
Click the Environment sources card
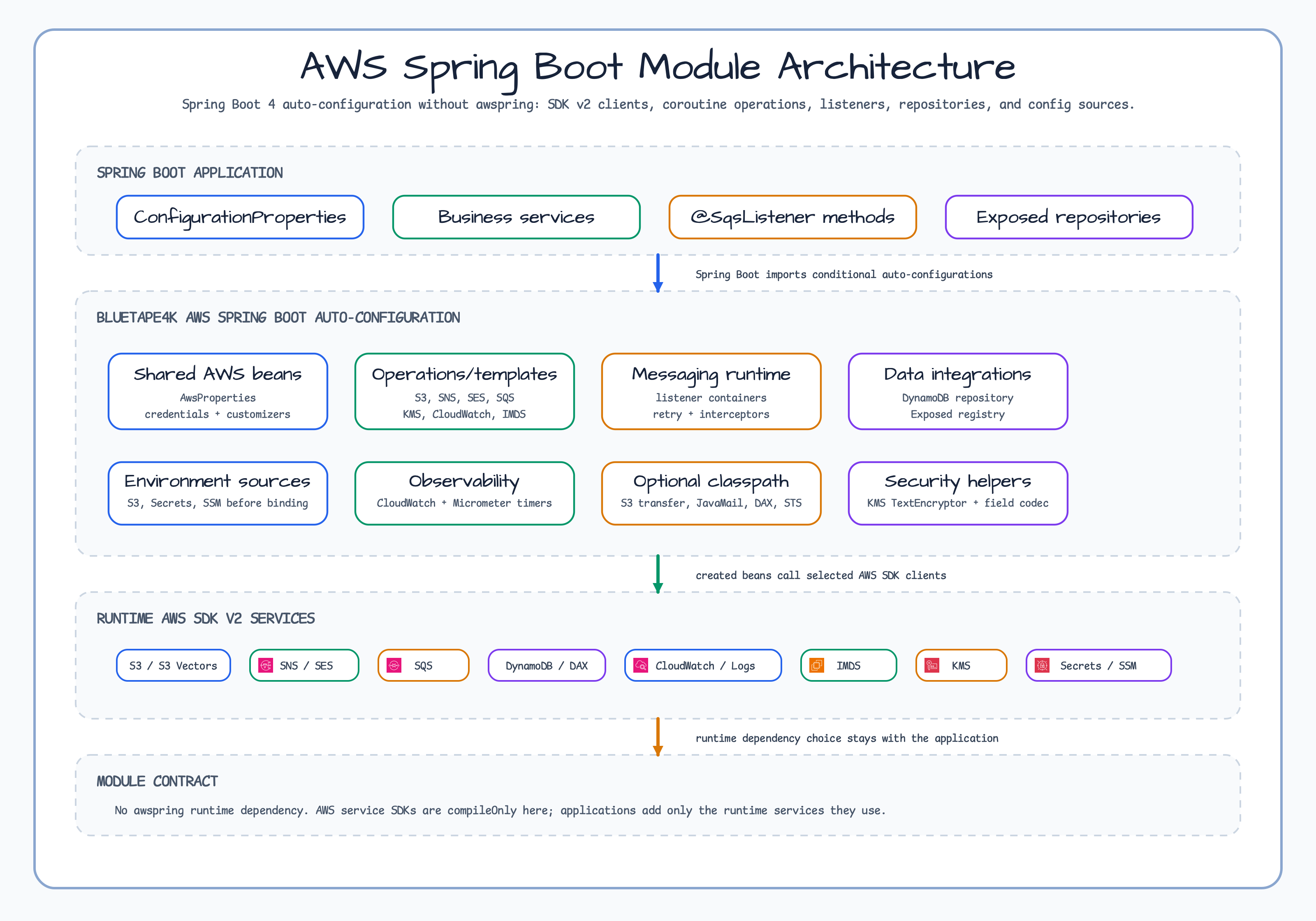click(218, 493)
